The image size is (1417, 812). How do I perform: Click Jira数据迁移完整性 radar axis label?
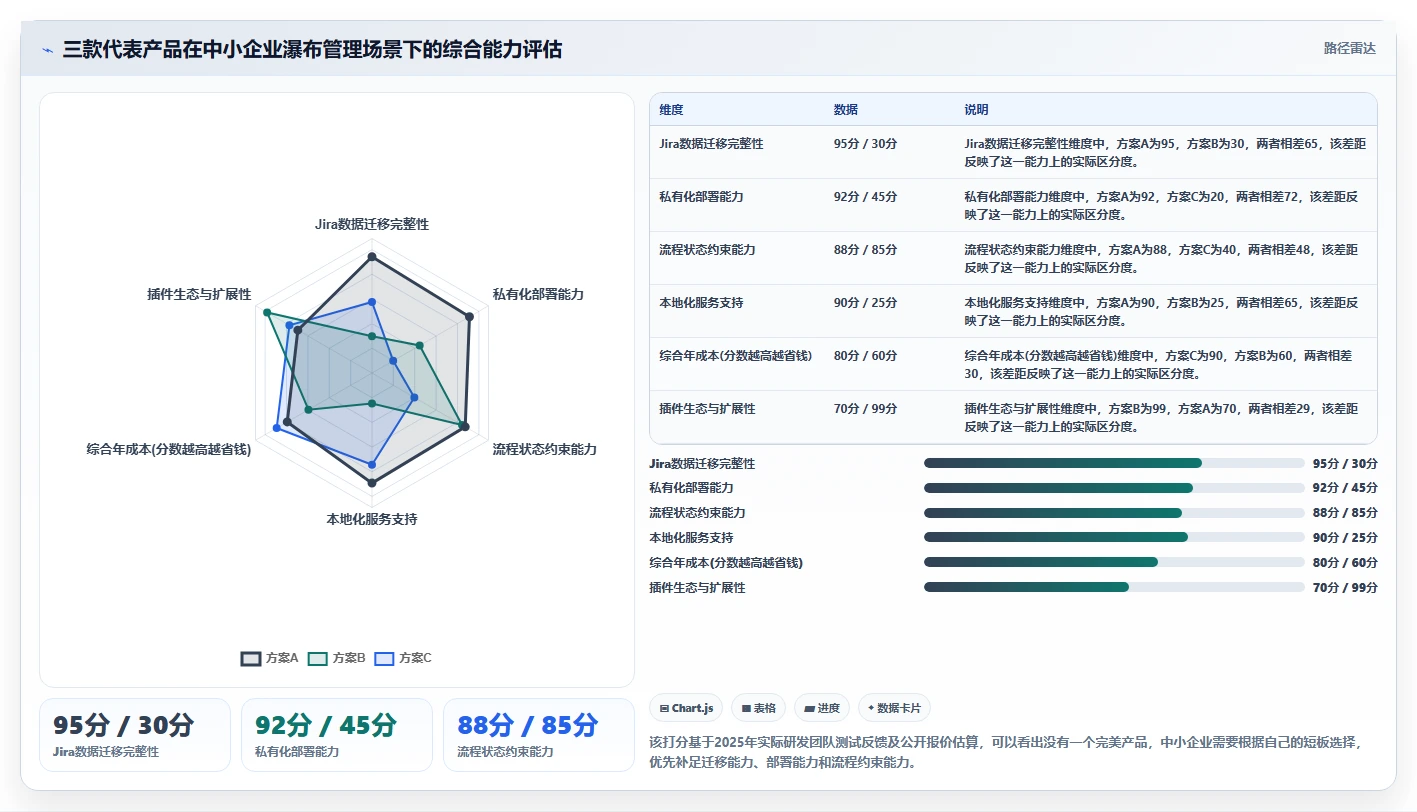click(372, 224)
